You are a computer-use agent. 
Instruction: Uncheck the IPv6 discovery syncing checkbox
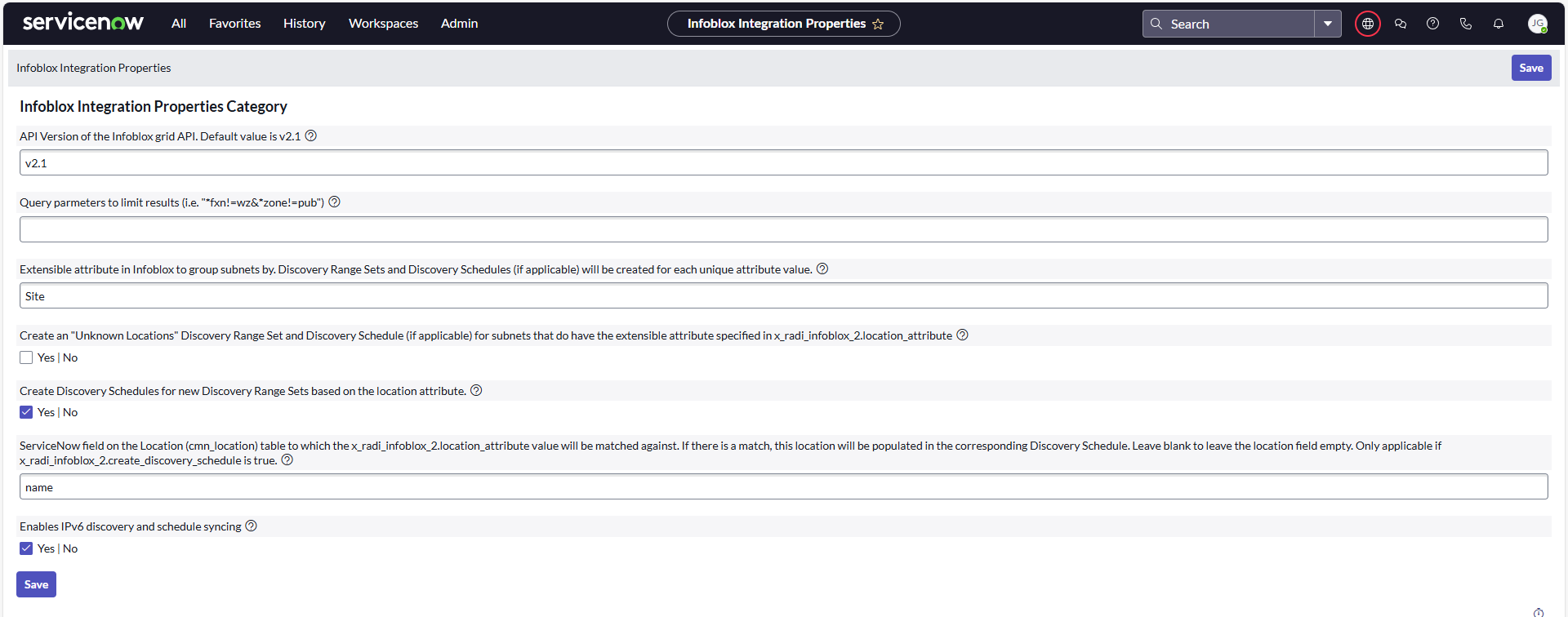[26, 548]
